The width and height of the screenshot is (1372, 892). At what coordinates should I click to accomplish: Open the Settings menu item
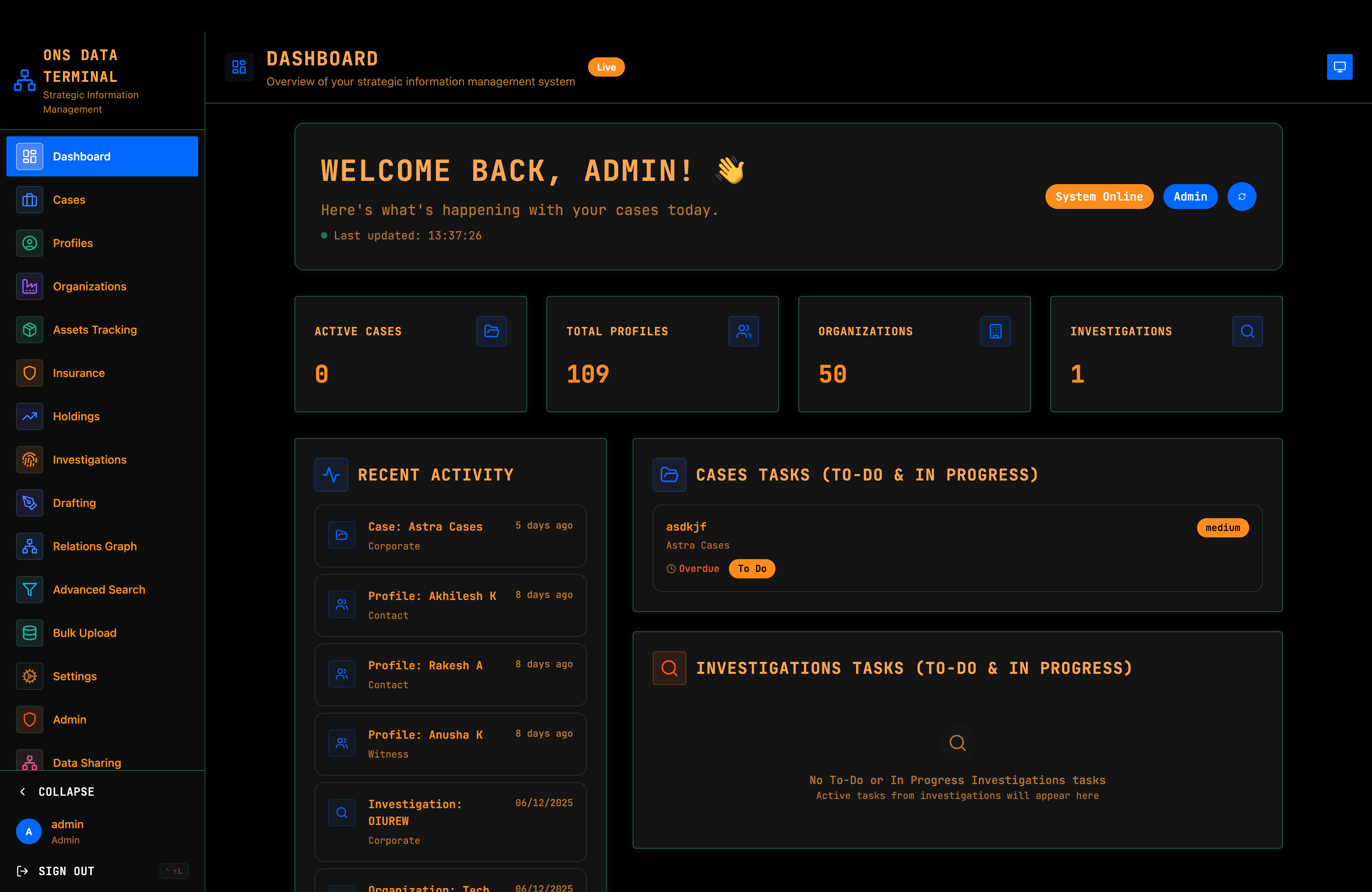pyautogui.click(x=102, y=676)
